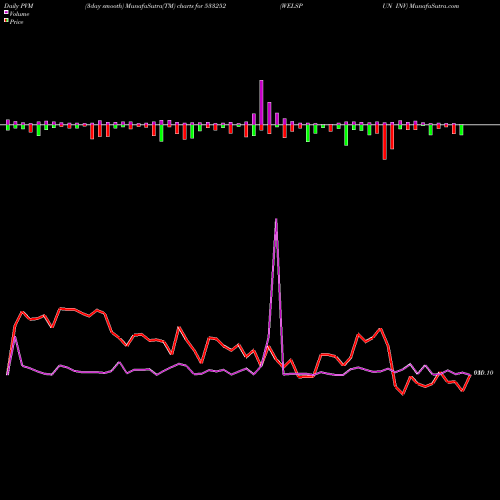The width and height of the screenshot is (500, 500).
Task: Click the 'Daily PVM' title text
Action: (19, 6)
